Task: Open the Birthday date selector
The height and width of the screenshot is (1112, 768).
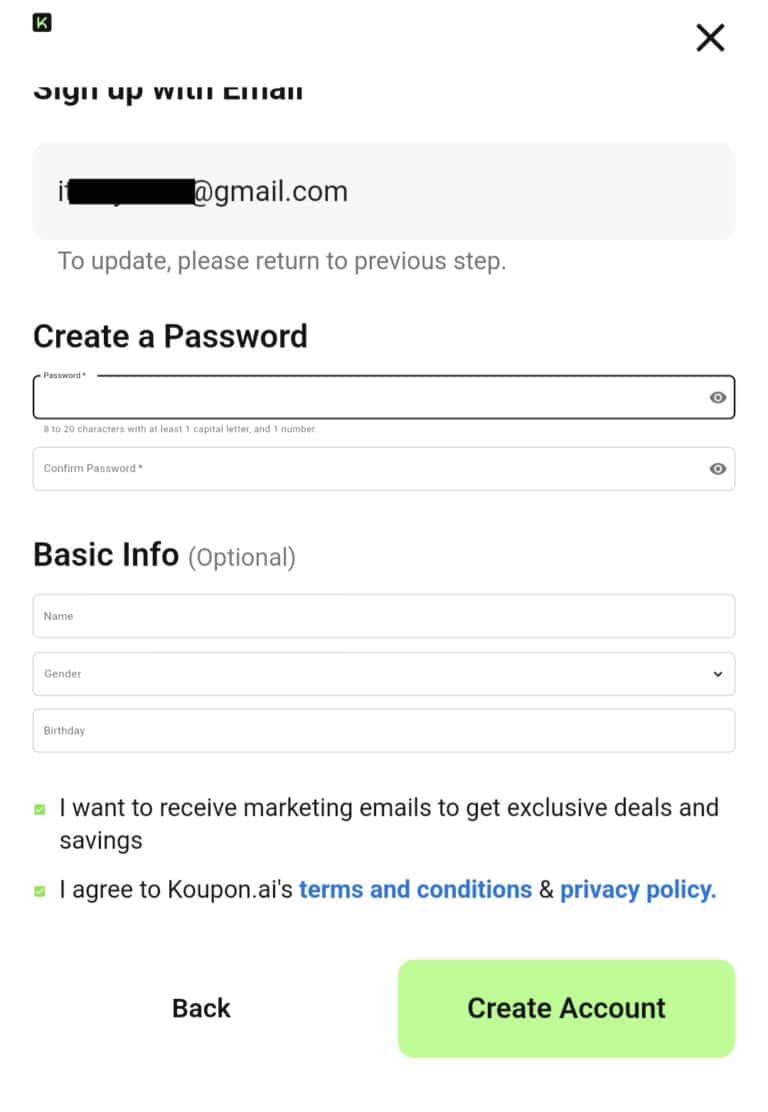Action: (384, 730)
